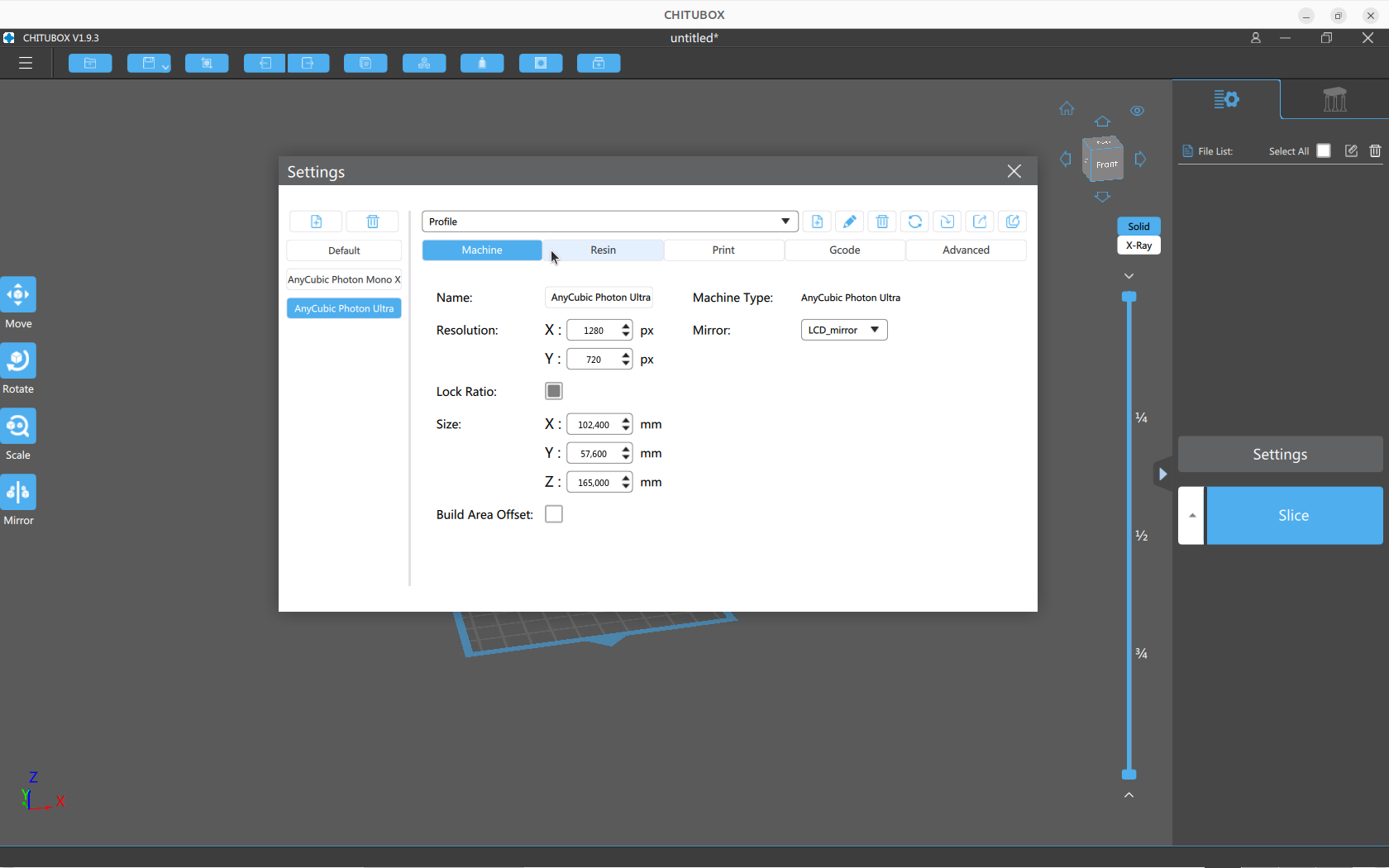Click the Front face of view cube

click(1106, 165)
